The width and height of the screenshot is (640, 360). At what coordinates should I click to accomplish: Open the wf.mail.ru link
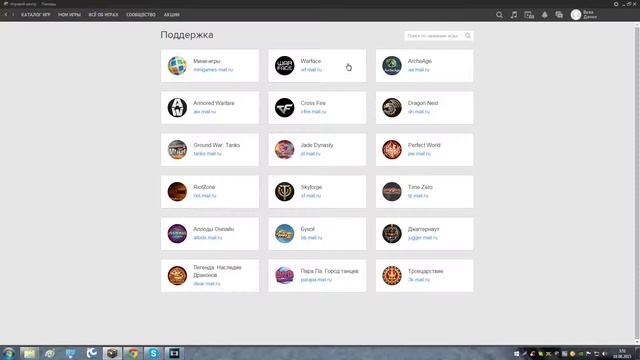click(311, 70)
